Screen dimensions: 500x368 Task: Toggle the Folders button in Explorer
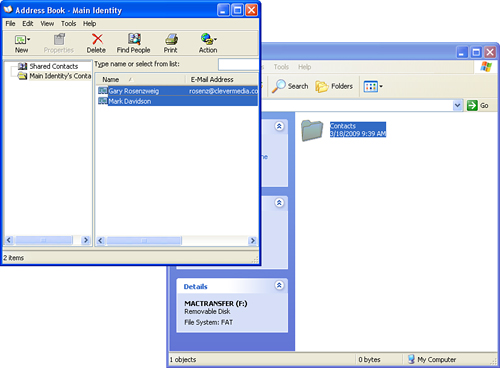click(x=334, y=86)
